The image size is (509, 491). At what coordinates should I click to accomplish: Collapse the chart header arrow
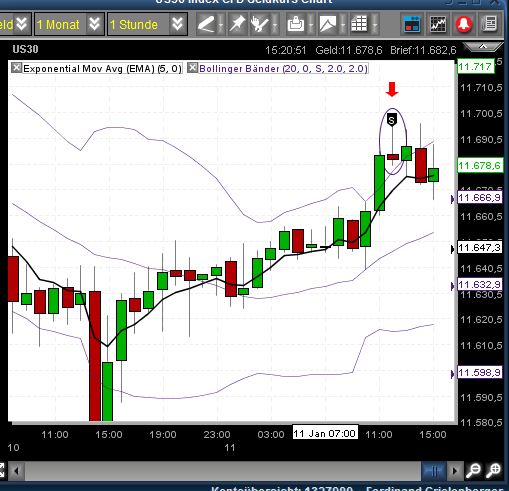483,47
